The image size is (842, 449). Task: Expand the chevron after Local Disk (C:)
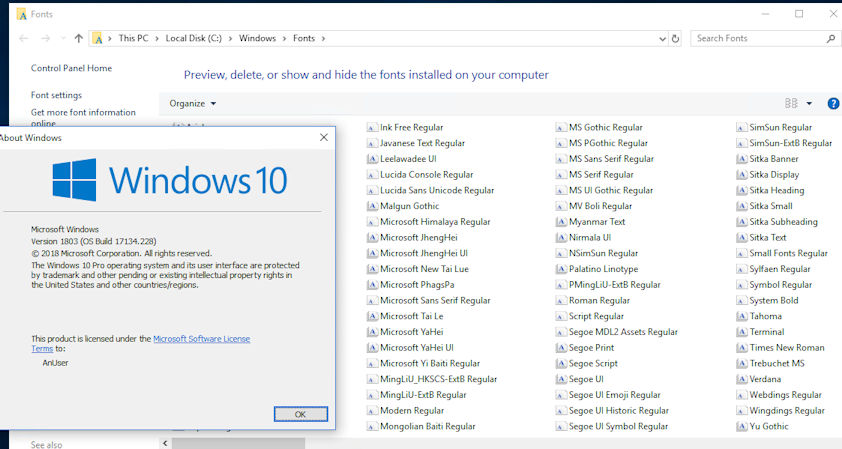(230, 39)
